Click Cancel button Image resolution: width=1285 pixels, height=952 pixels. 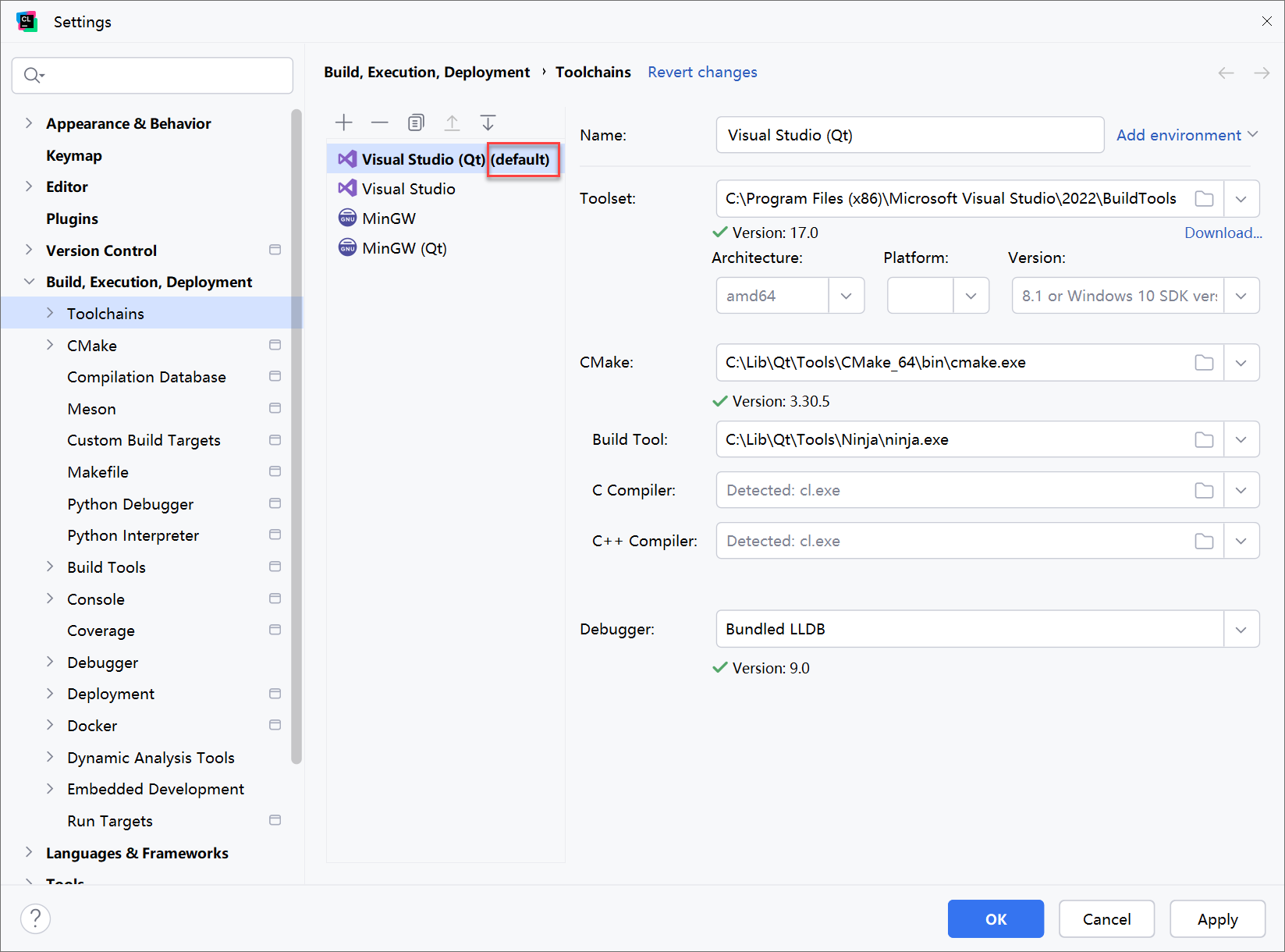tap(1106, 918)
